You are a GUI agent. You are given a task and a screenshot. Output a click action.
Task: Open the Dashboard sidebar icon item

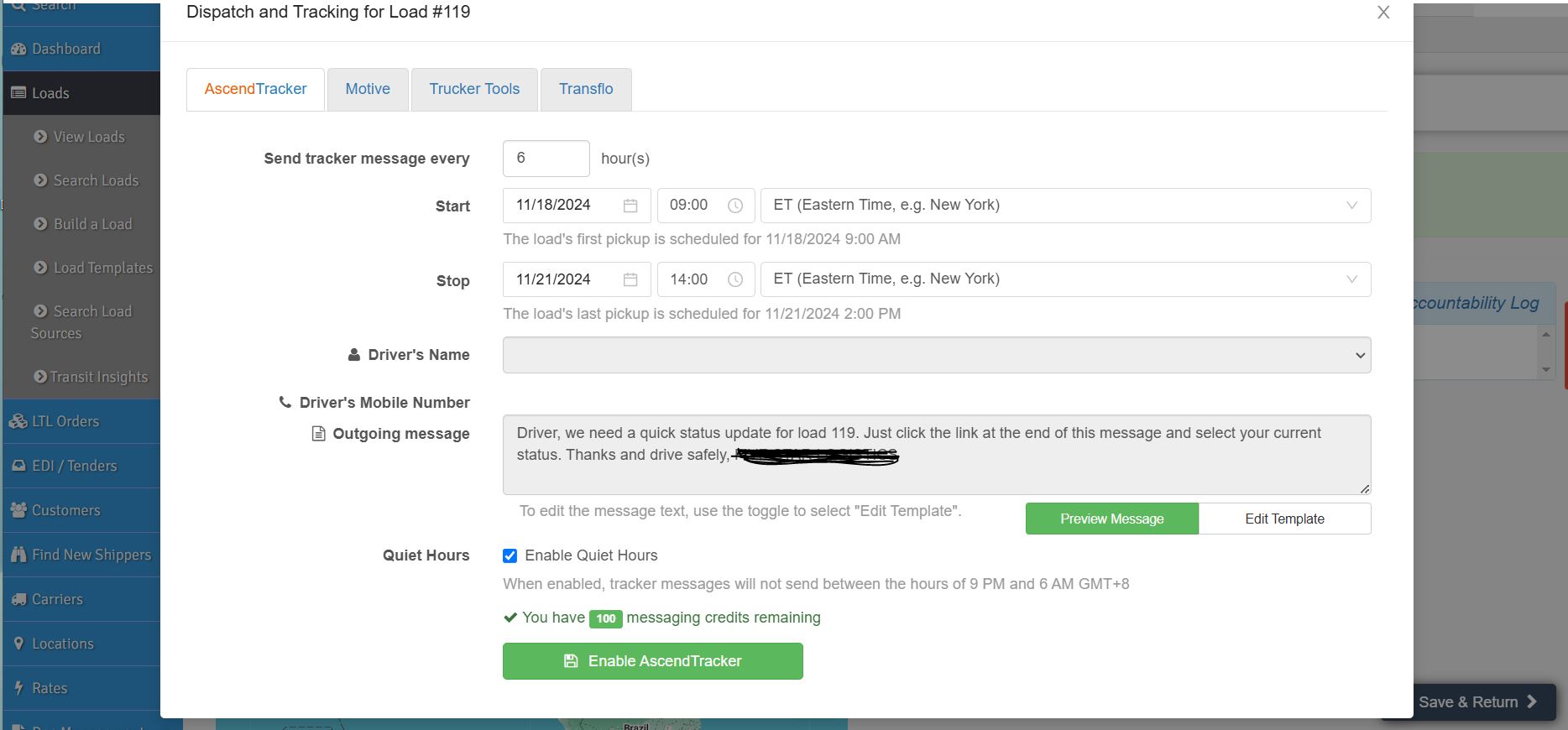[18, 49]
